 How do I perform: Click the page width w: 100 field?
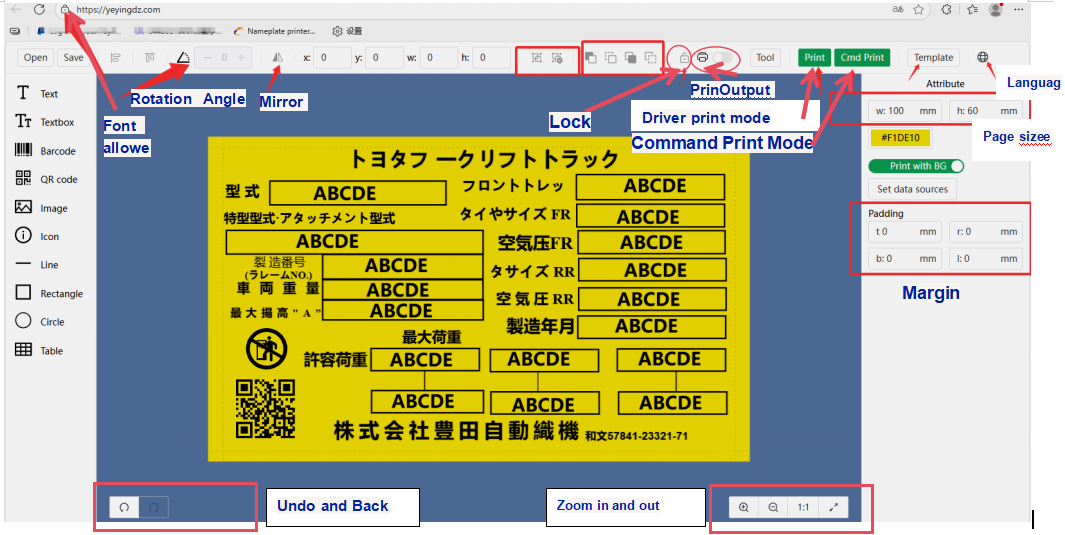[904, 110]
